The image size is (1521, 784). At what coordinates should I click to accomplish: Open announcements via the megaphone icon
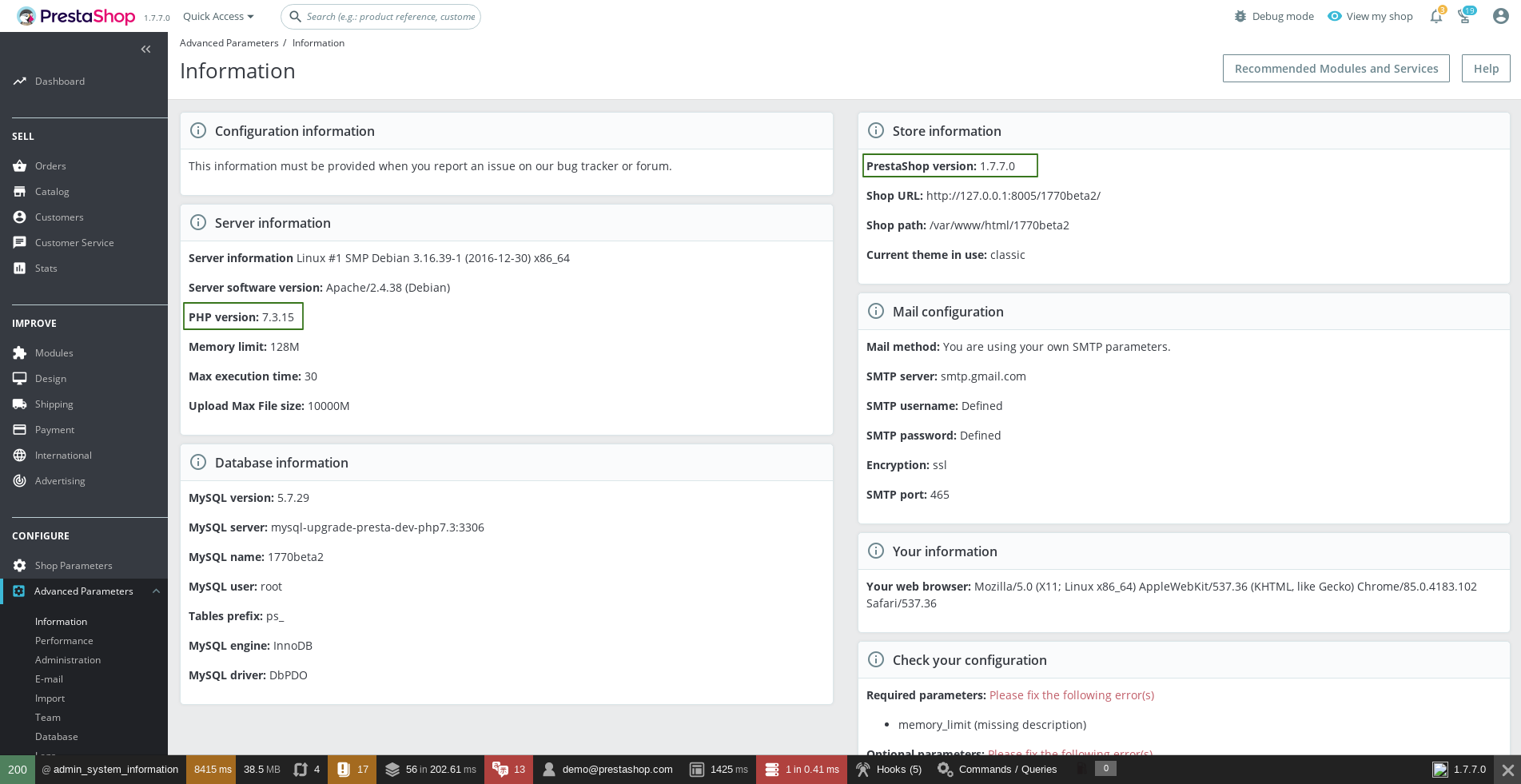[x=1466, y=16]
